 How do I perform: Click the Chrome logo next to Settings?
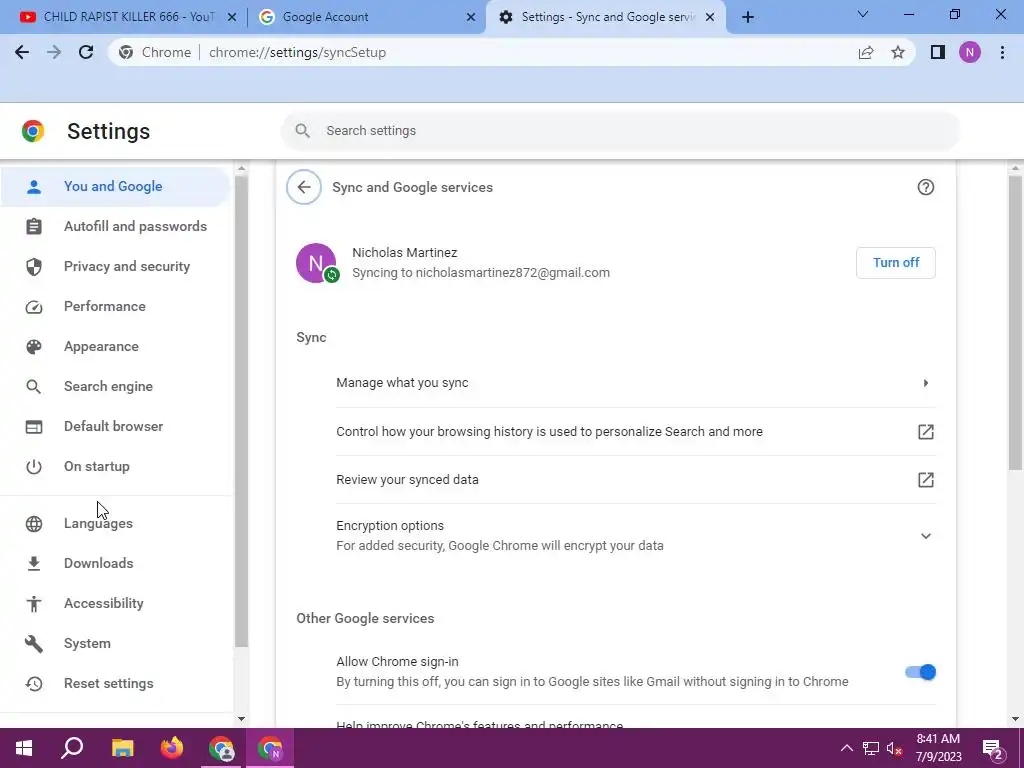[33, 131]
